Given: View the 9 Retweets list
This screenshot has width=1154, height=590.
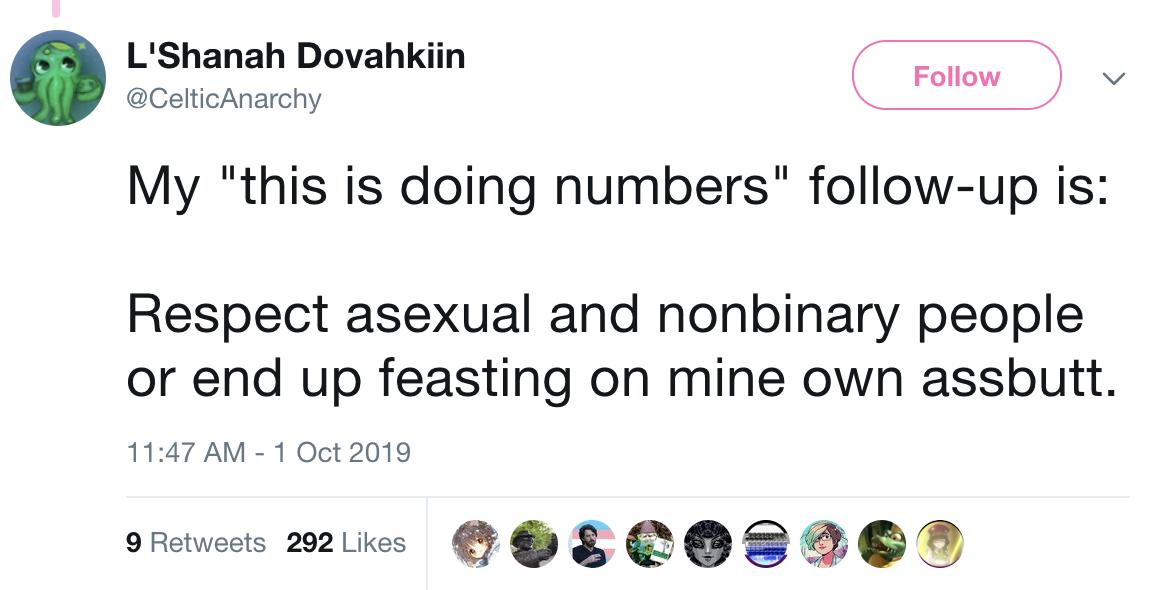Looking at the screenshot, I should (196, 543).
